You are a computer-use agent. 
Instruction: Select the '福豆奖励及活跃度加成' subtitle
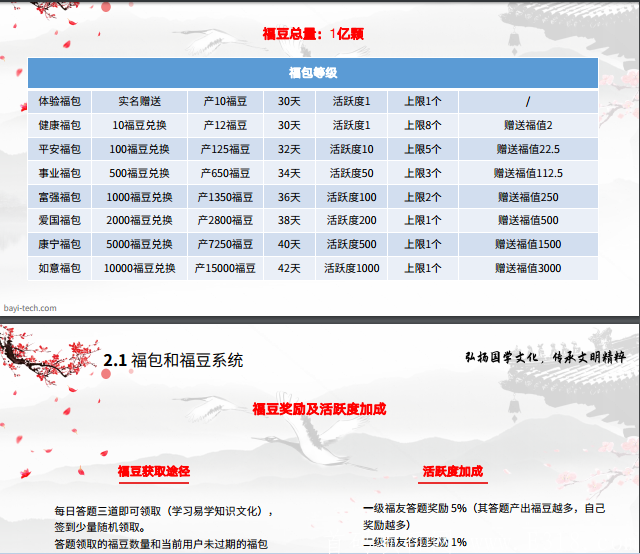pyautogui.click(x=319, y=409)
